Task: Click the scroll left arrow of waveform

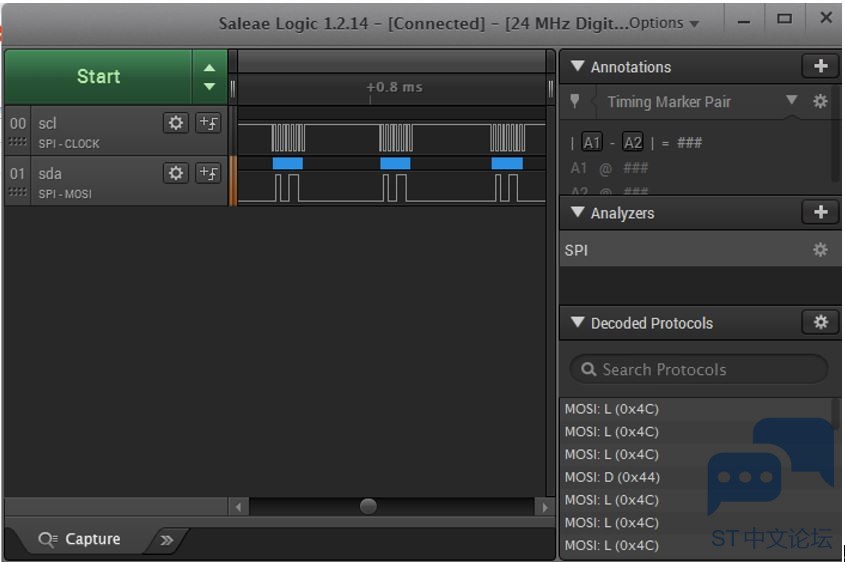Action: tap(238, 507)
